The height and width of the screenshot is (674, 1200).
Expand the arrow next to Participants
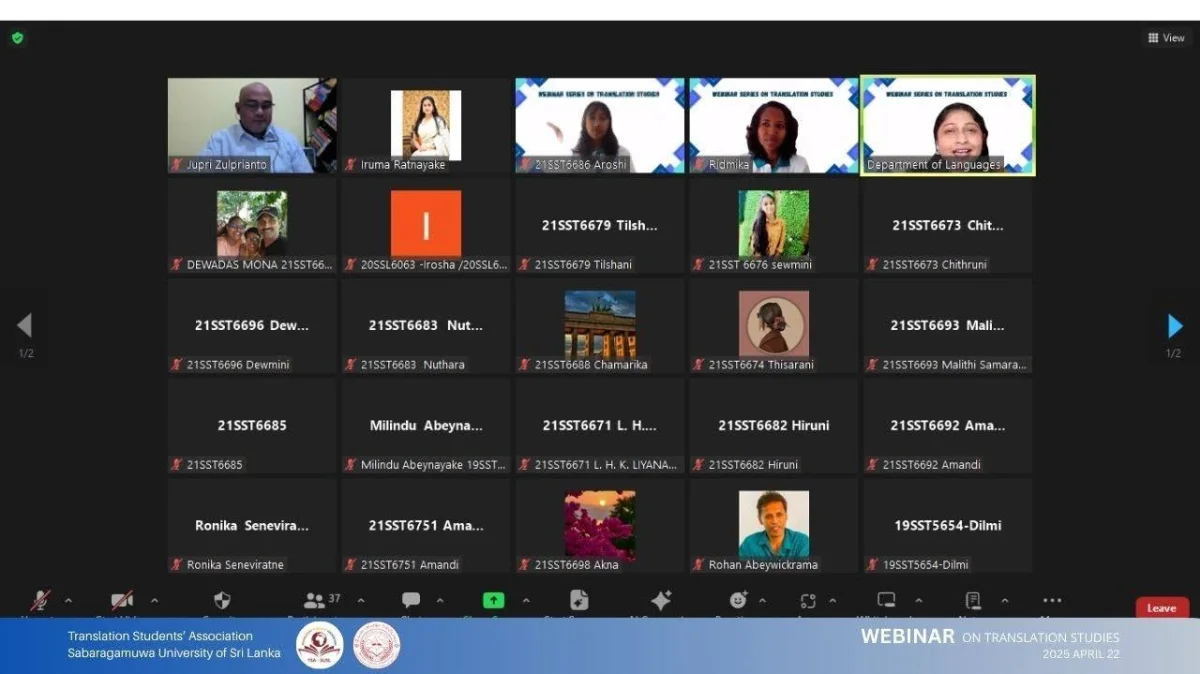(361, 601)
